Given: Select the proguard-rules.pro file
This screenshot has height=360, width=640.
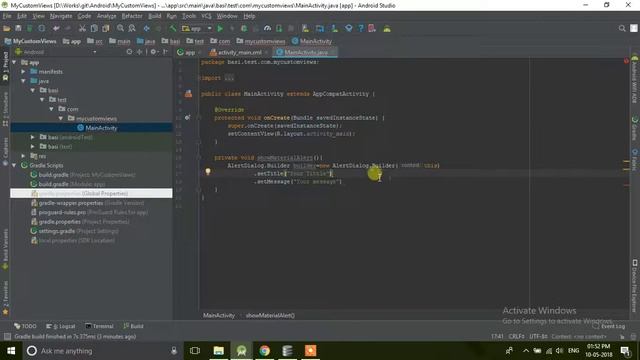Looking at the screenshot, I should click(62, 212).
